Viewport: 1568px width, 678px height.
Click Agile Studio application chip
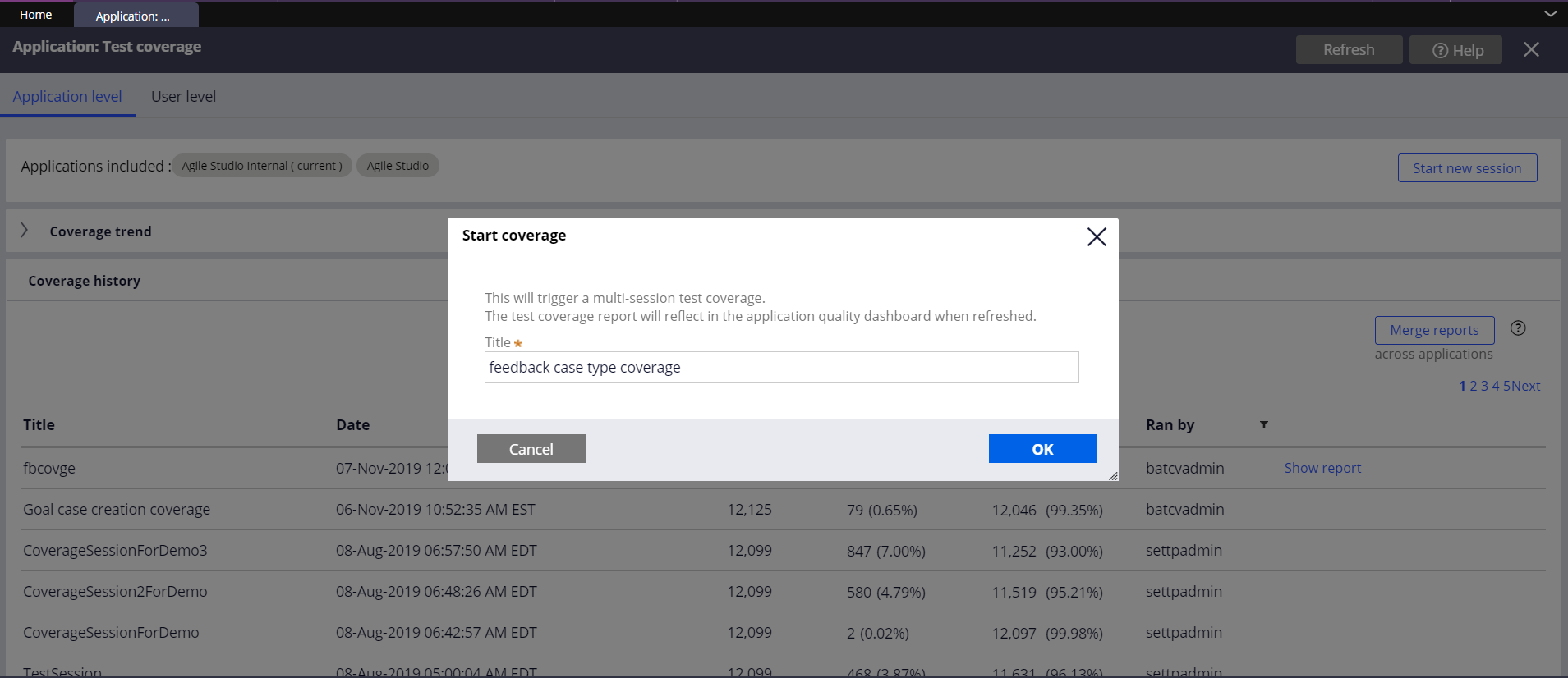(x=398, y=166)
